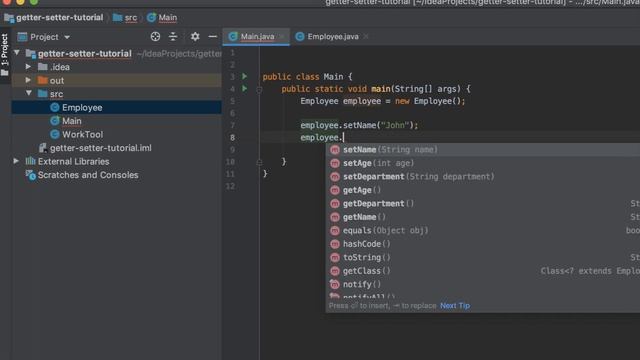Click line number 5 in gutter
640x360 pixels.
click(232, 101)
